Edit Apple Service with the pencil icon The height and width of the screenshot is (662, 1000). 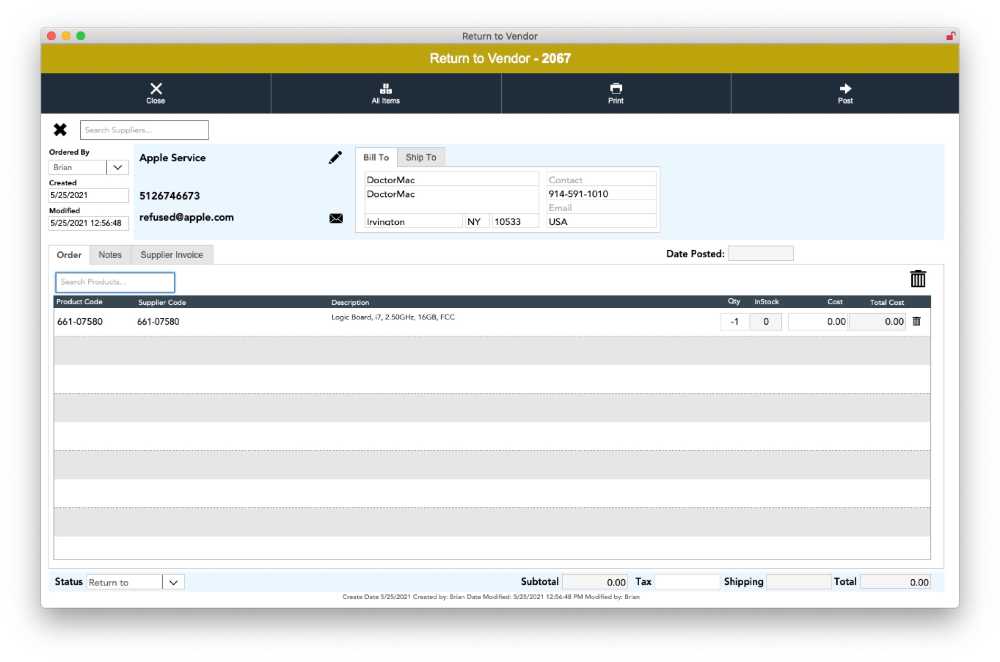pyautogui.click(x=335, y=158)
